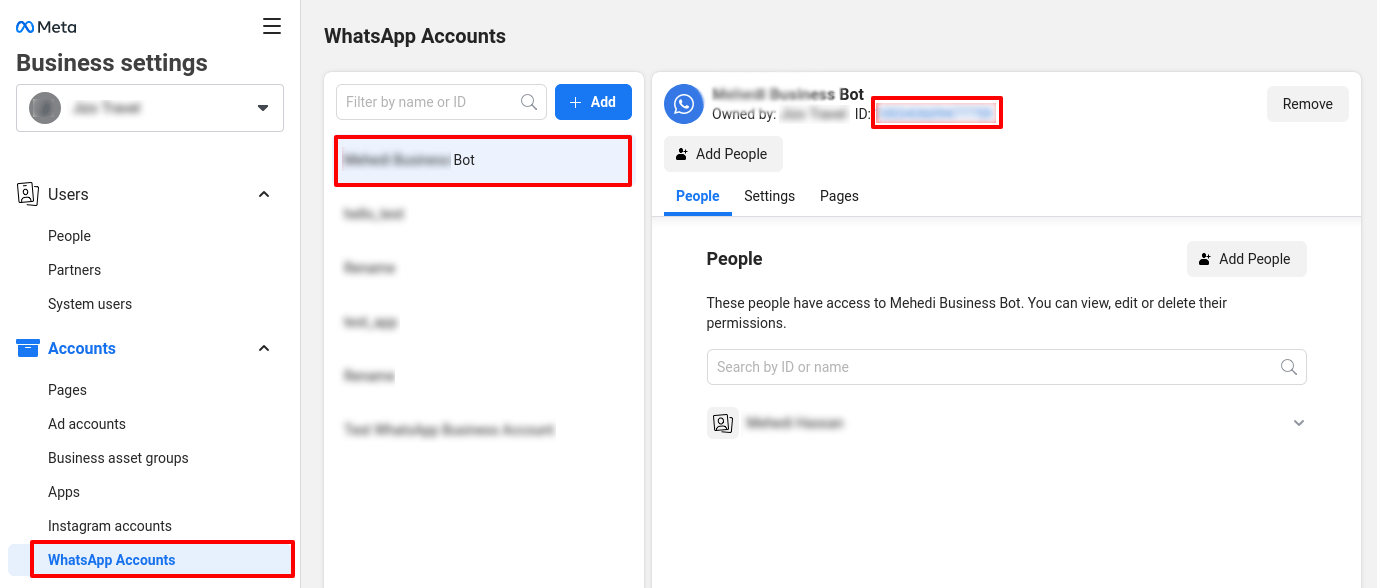Screen dimensions: 1377x588
Task: Click the magnifier in account filter box
Action: 529,102
